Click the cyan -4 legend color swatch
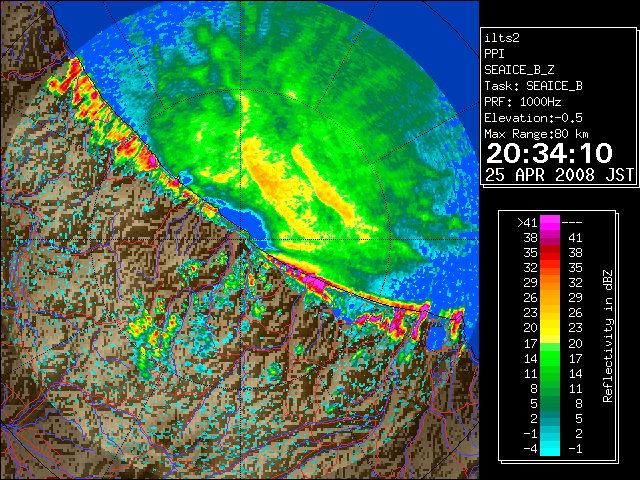Viewport: 640px width, 480px height. pos(550,449)
